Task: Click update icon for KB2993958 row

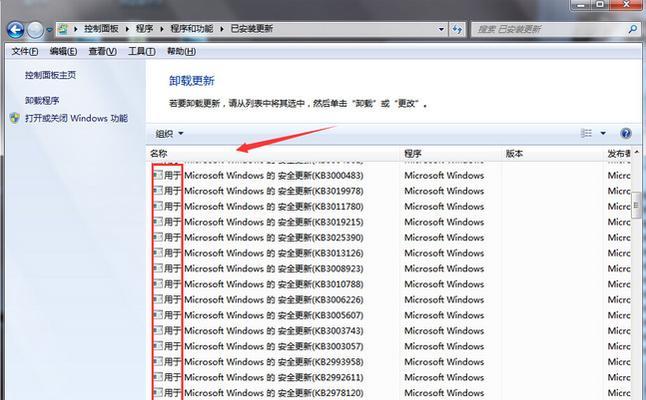Action: [x=158, y=362]
